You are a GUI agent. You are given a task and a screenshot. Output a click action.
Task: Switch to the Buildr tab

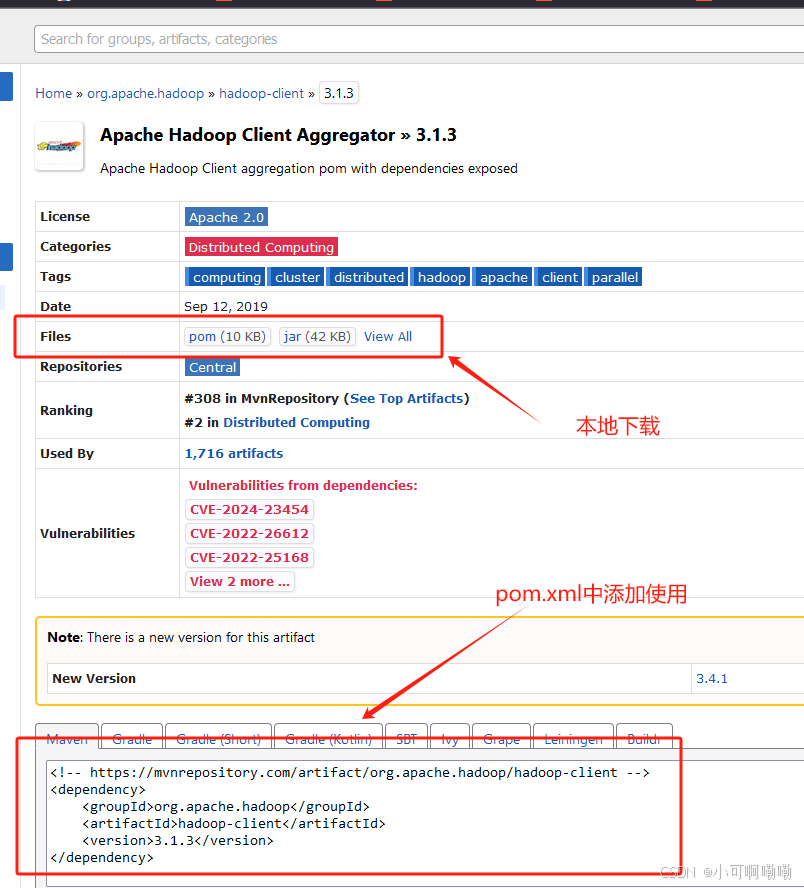click(644, 737)
